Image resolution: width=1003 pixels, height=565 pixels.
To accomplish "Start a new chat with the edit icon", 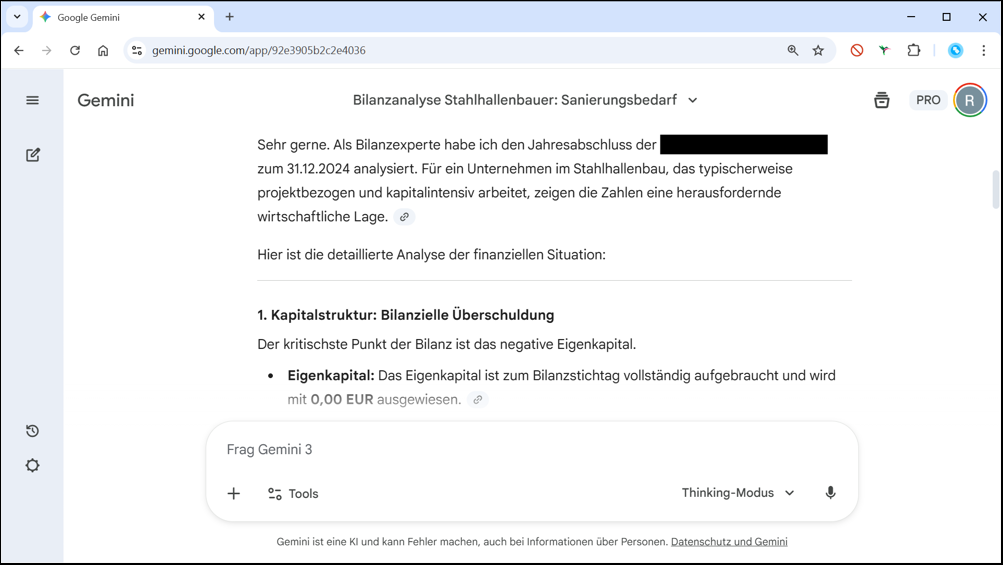I will click(x=33, y=155).
